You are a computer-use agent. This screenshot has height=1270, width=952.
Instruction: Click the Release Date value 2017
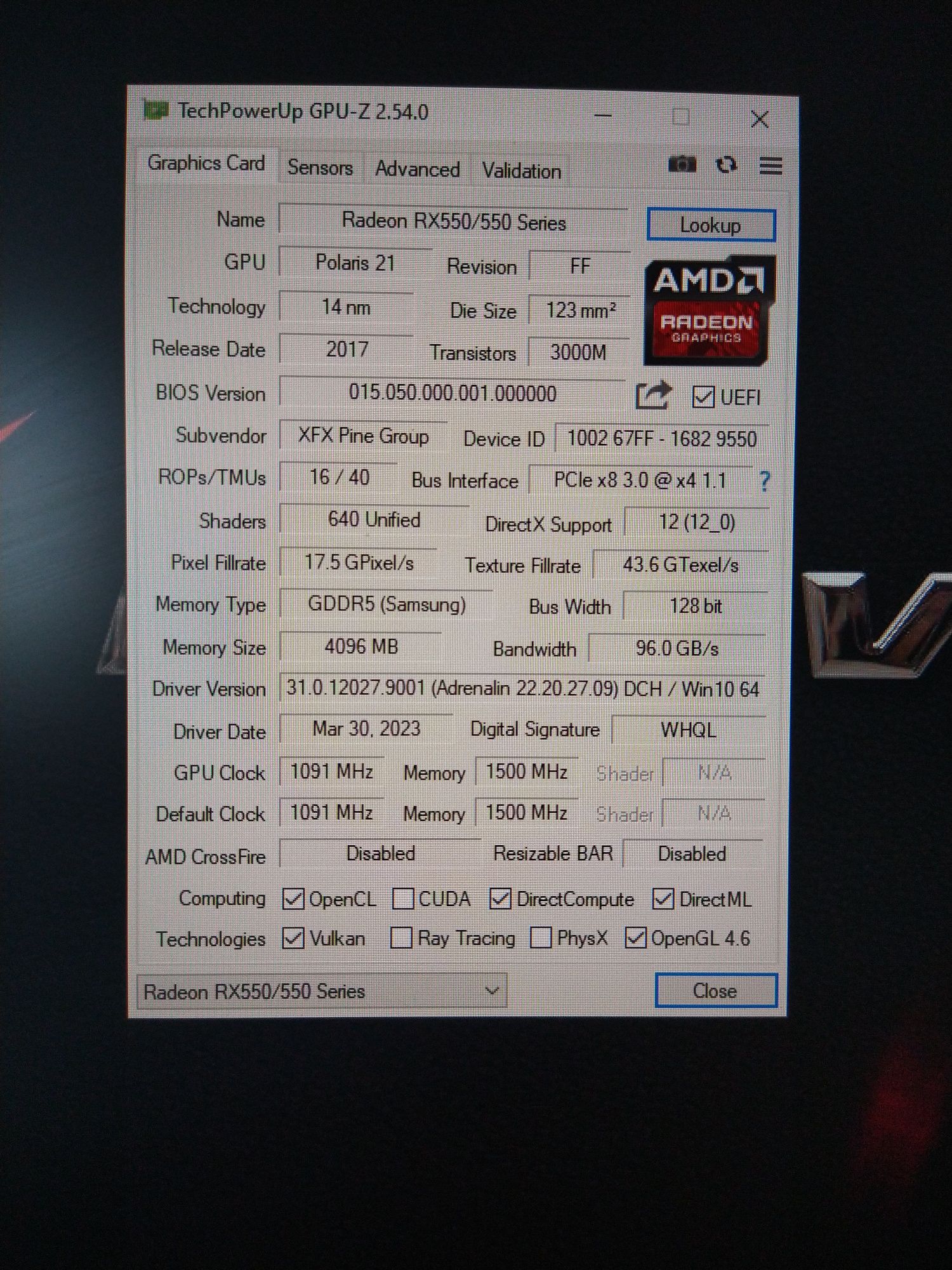347,349
